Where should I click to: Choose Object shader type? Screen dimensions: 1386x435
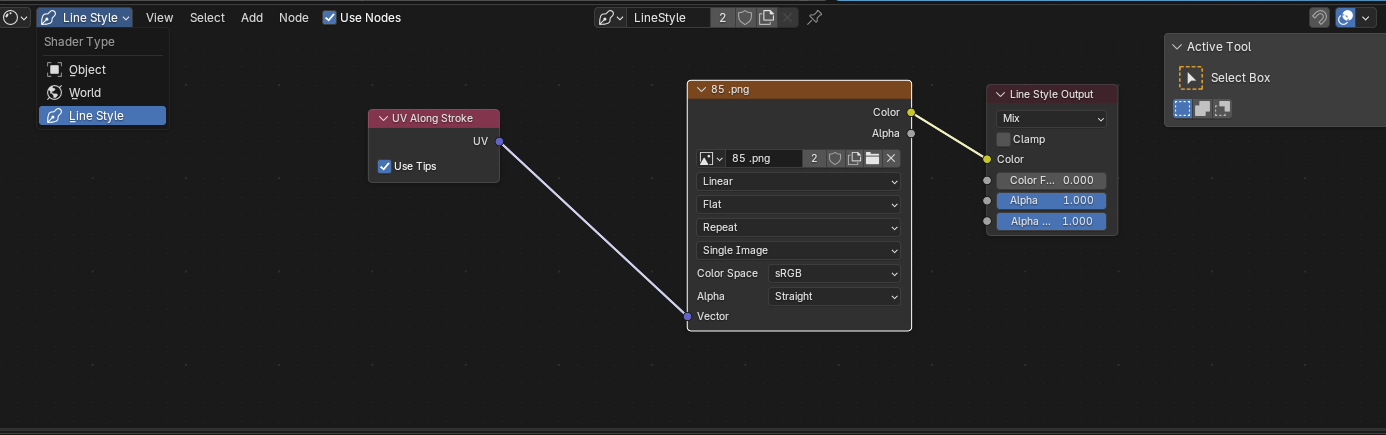[x=102, y=70]
